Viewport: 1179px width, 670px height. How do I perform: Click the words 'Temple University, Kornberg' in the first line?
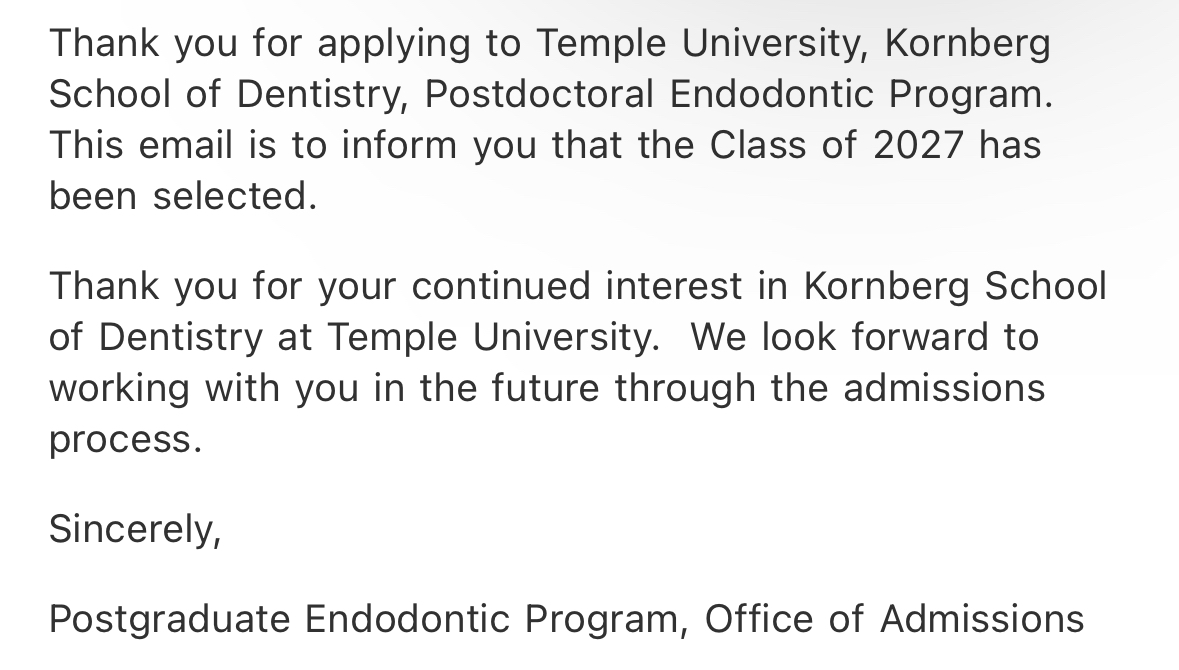click(793, 43)
